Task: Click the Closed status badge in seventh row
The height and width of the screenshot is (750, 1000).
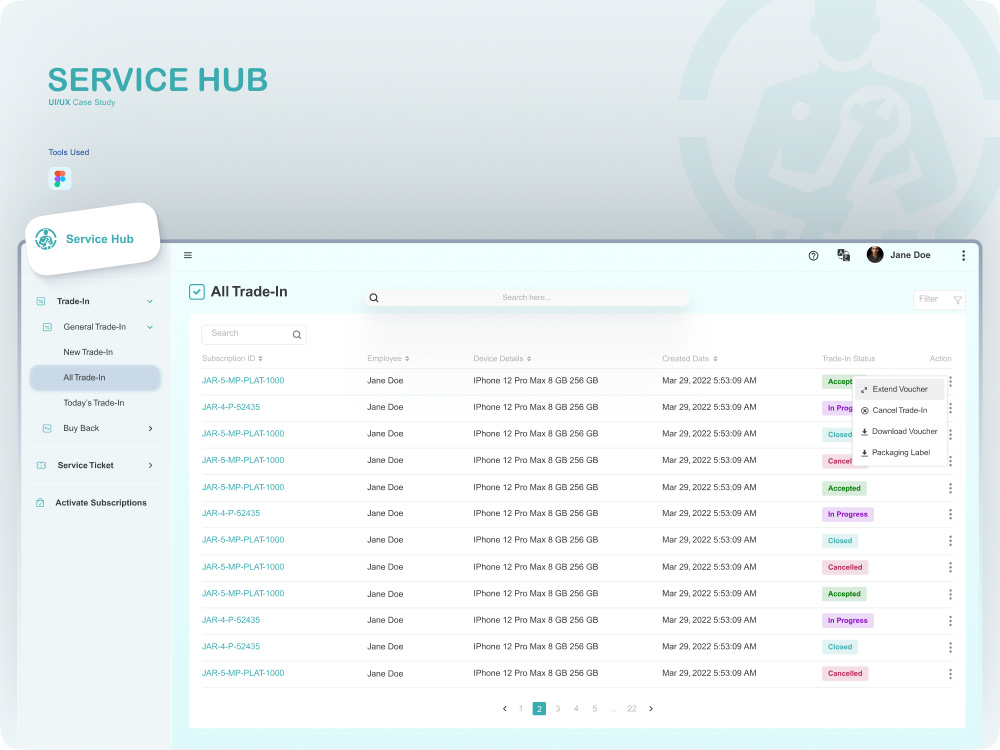Action: click(x=840, y=541)
